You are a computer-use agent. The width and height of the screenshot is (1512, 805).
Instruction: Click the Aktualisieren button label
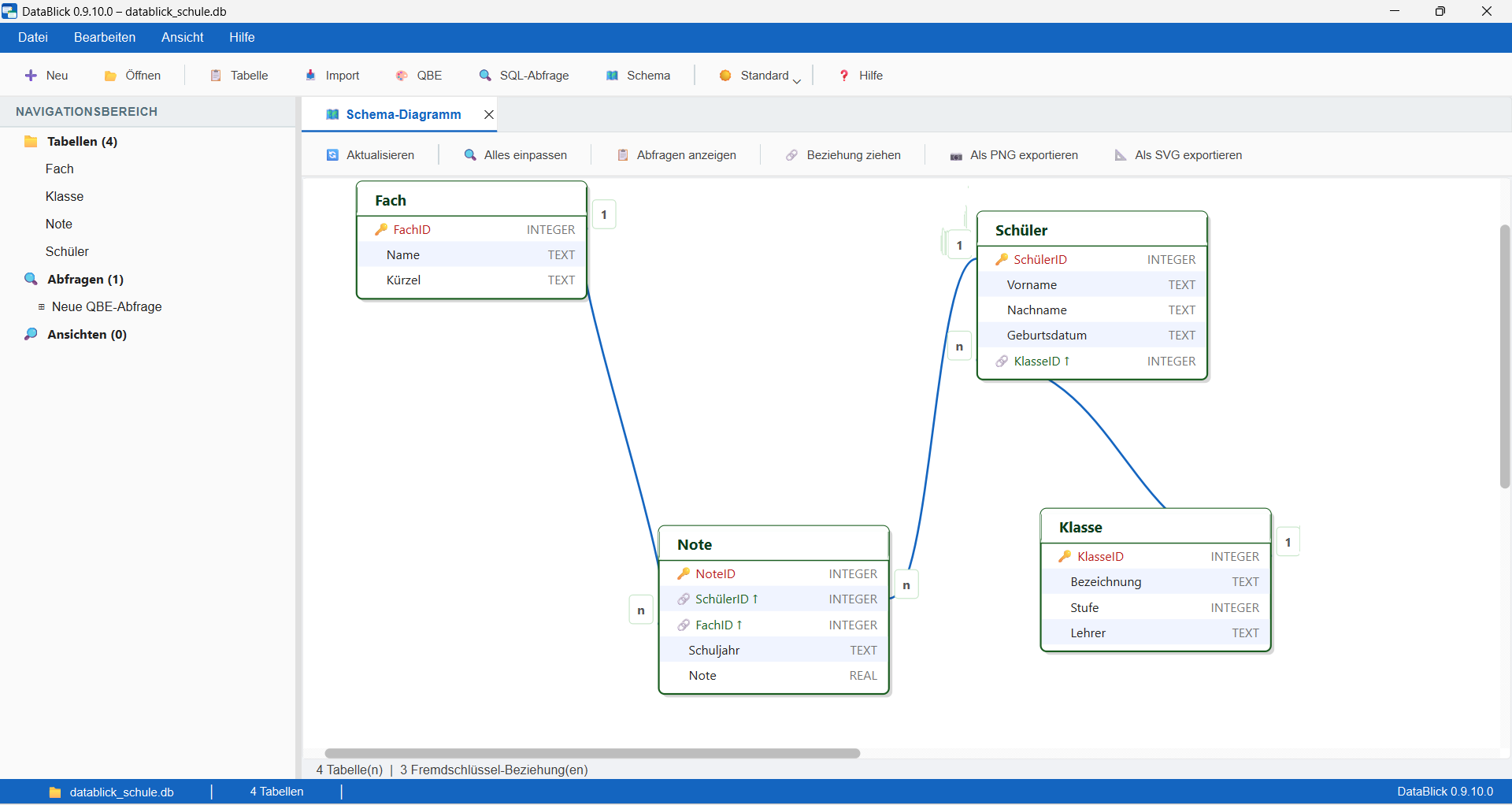(x=380, y=155)
